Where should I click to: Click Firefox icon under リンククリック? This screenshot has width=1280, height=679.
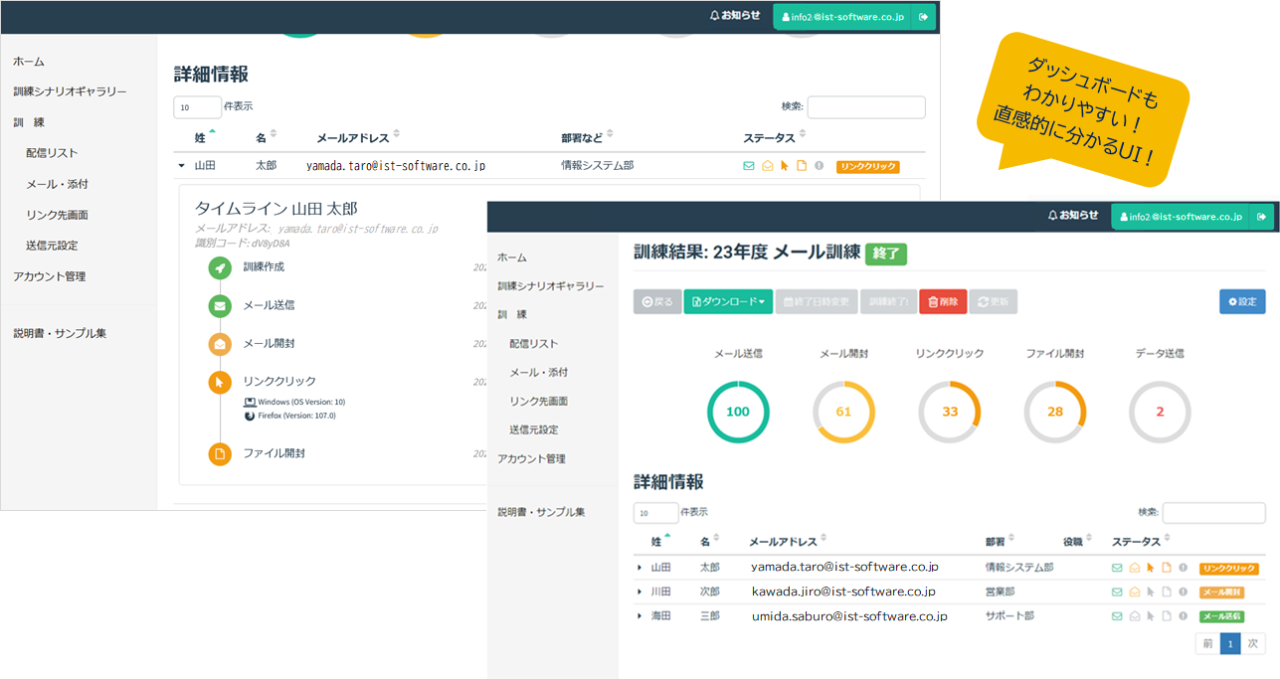[249, 415]
